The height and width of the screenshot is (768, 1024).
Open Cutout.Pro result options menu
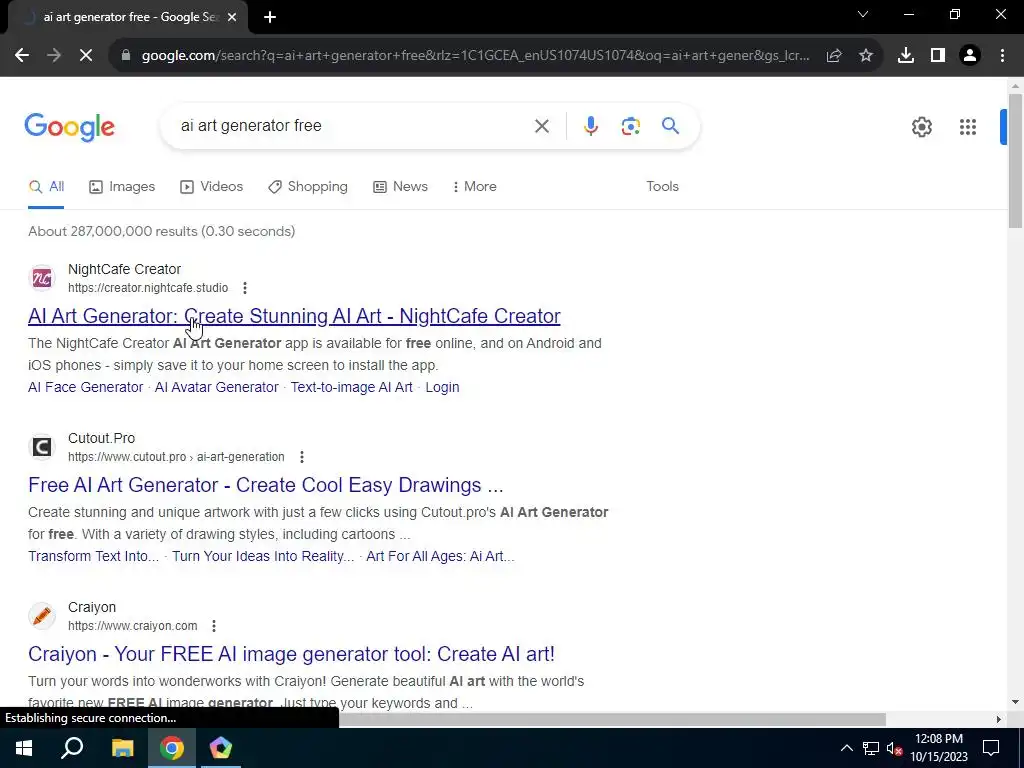click(302, 457)
